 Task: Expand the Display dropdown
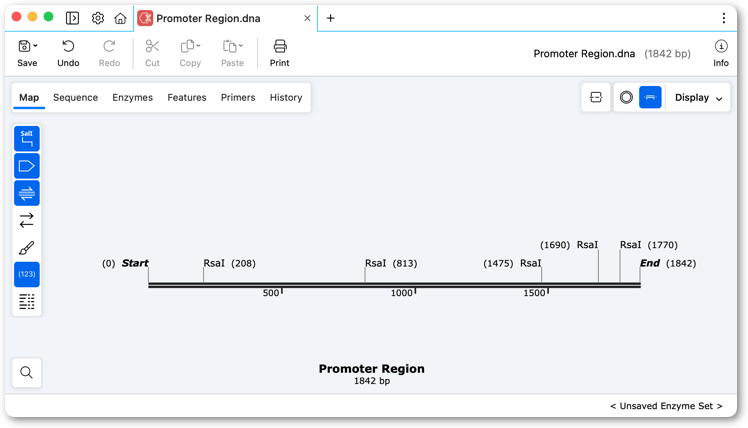click(698, 97)
